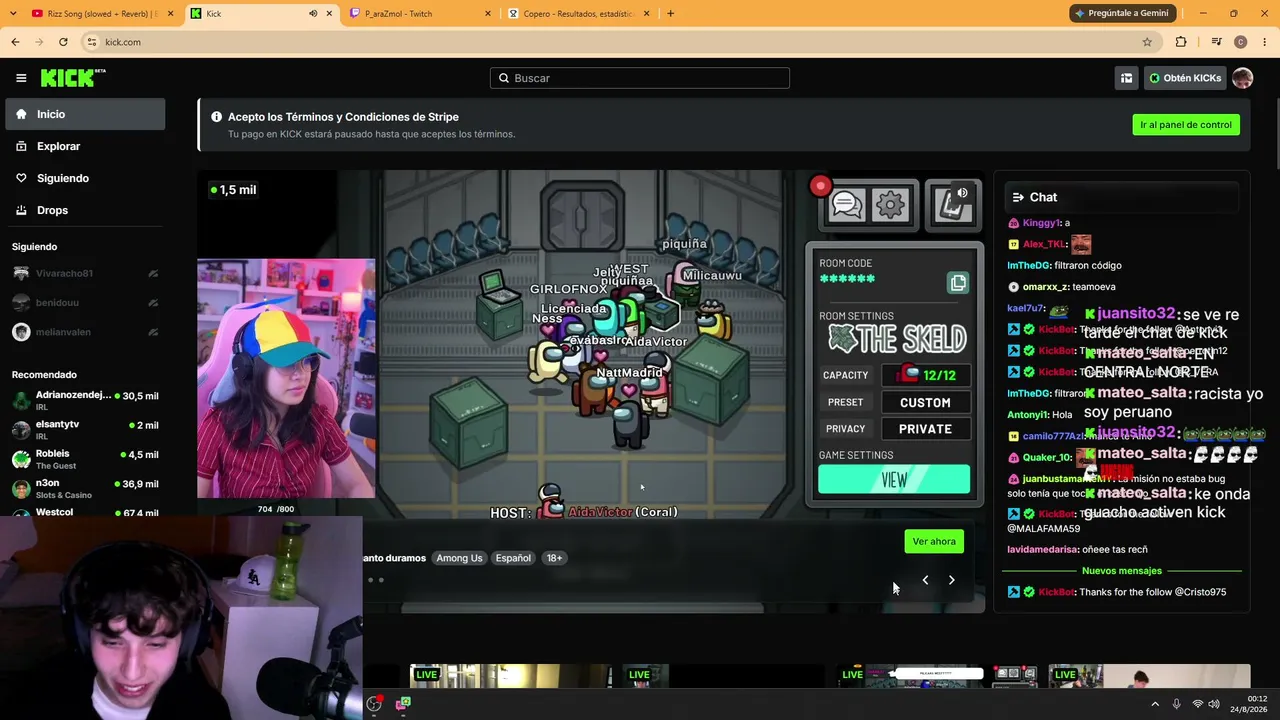The height and width of the screenshot is (720, 1280).
Task: Open Explorar in the sidebar
Action: pyautogui.click(x=85, y=146)
